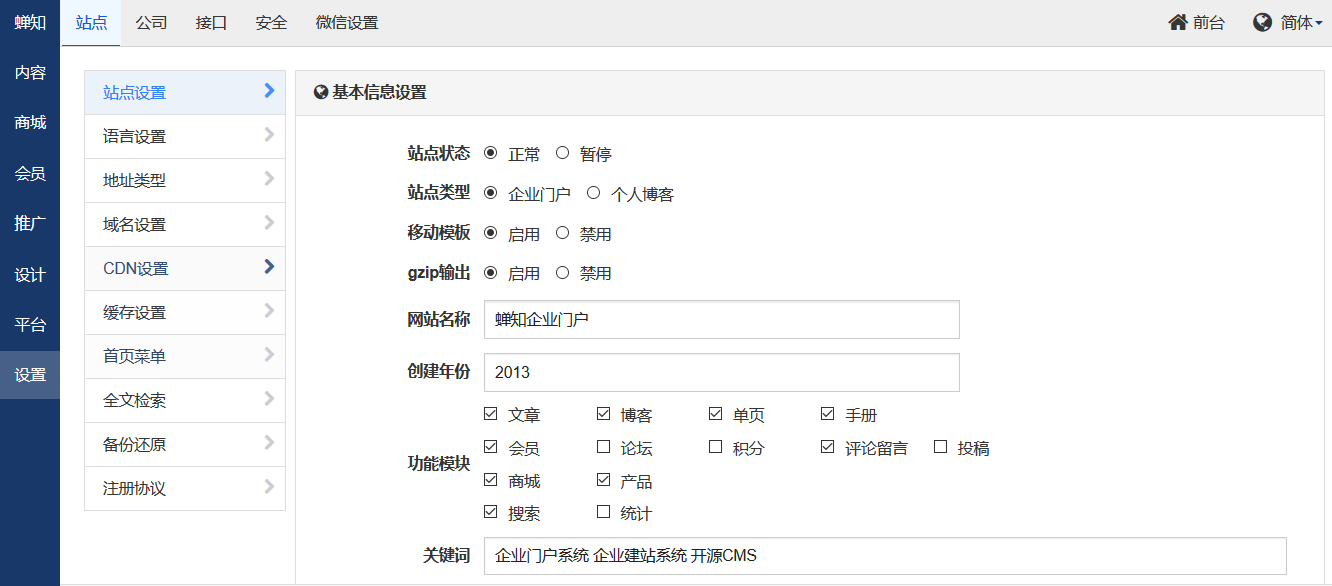The width and height of the screenshot is (1332, 586).
Task: Switch to the 公司 top tab
Action: 151,22
